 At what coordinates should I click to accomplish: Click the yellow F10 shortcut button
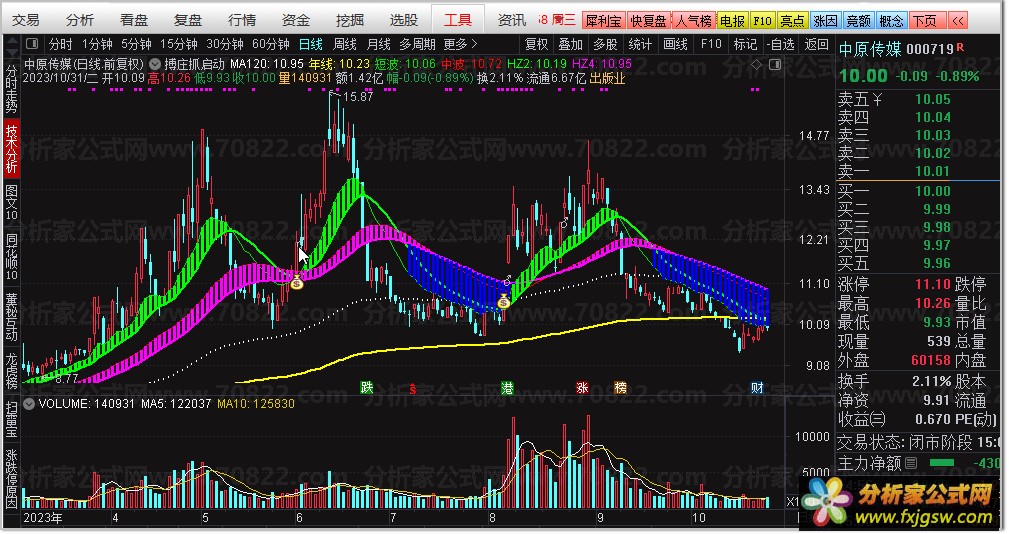[x=762, y=21]
